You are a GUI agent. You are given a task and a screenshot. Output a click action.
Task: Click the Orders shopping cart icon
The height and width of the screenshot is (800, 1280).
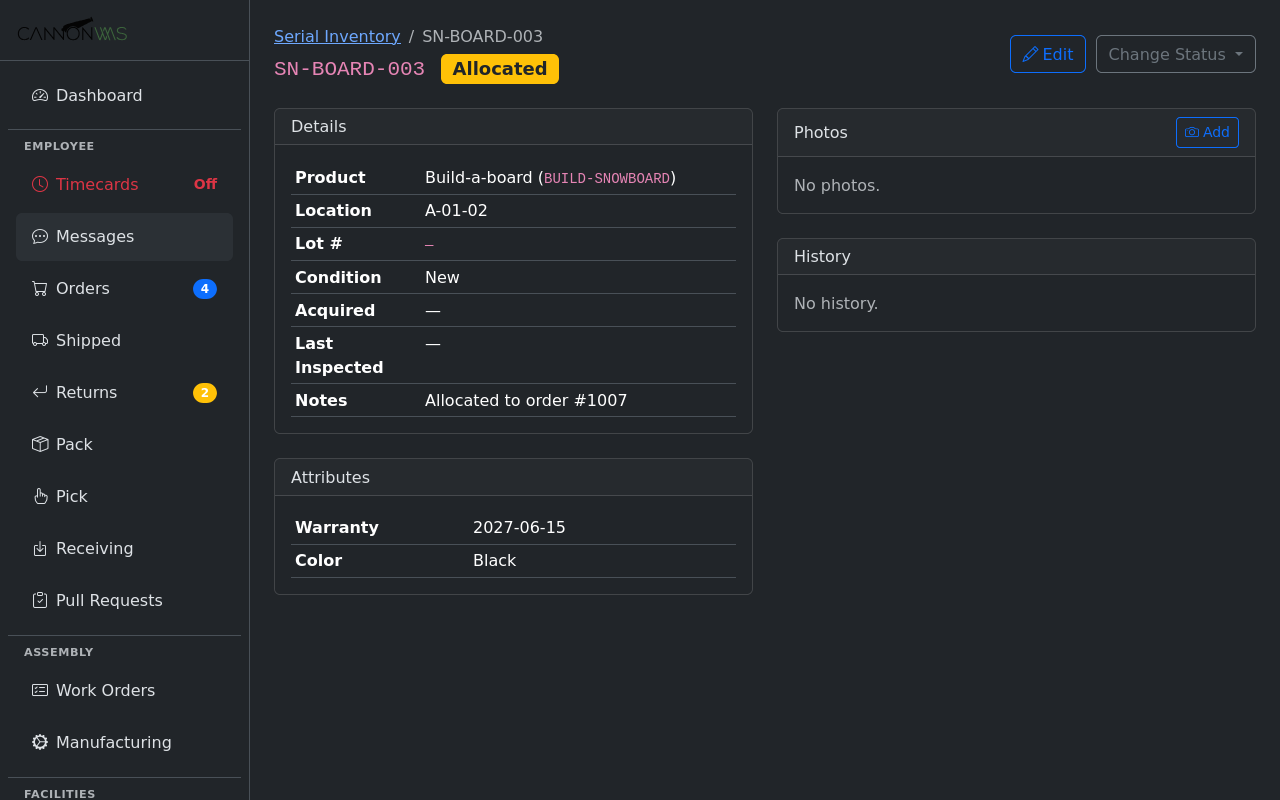39,288
